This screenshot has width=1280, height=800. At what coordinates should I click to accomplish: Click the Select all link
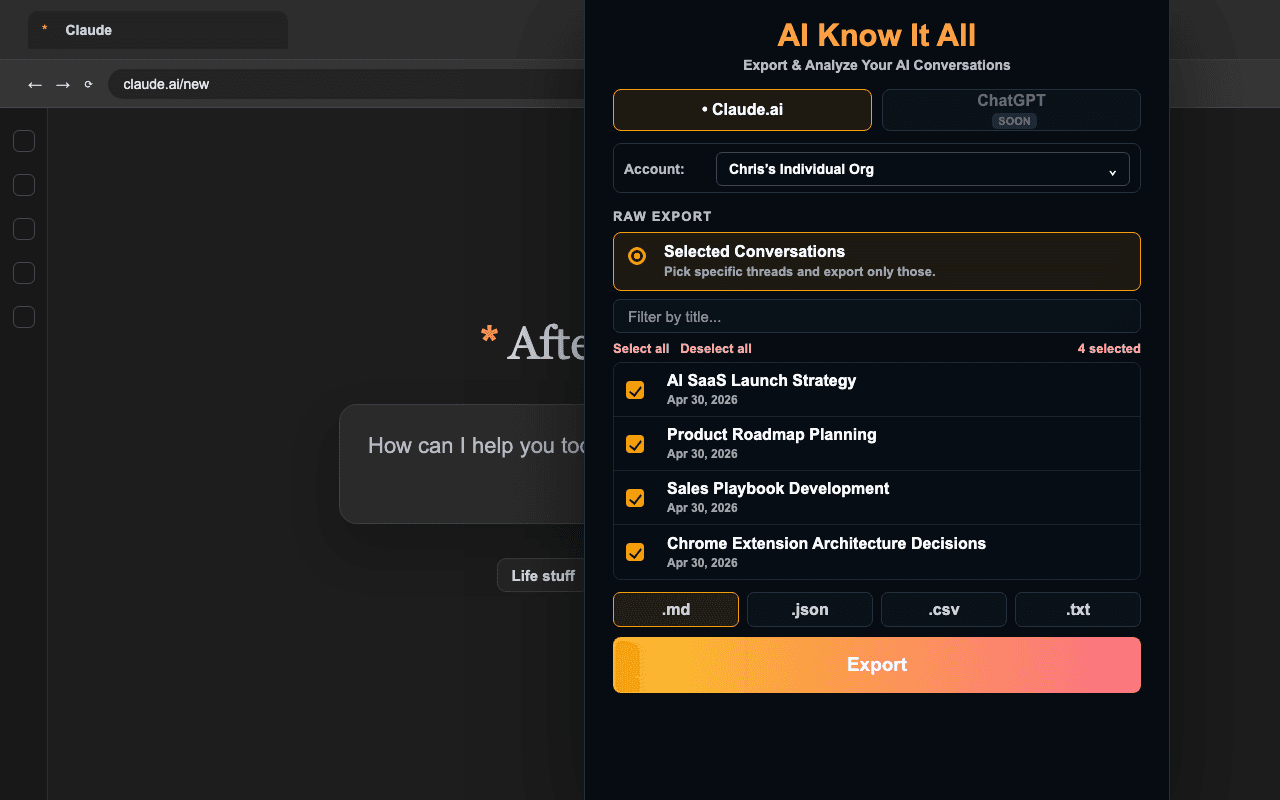(641, 349)
